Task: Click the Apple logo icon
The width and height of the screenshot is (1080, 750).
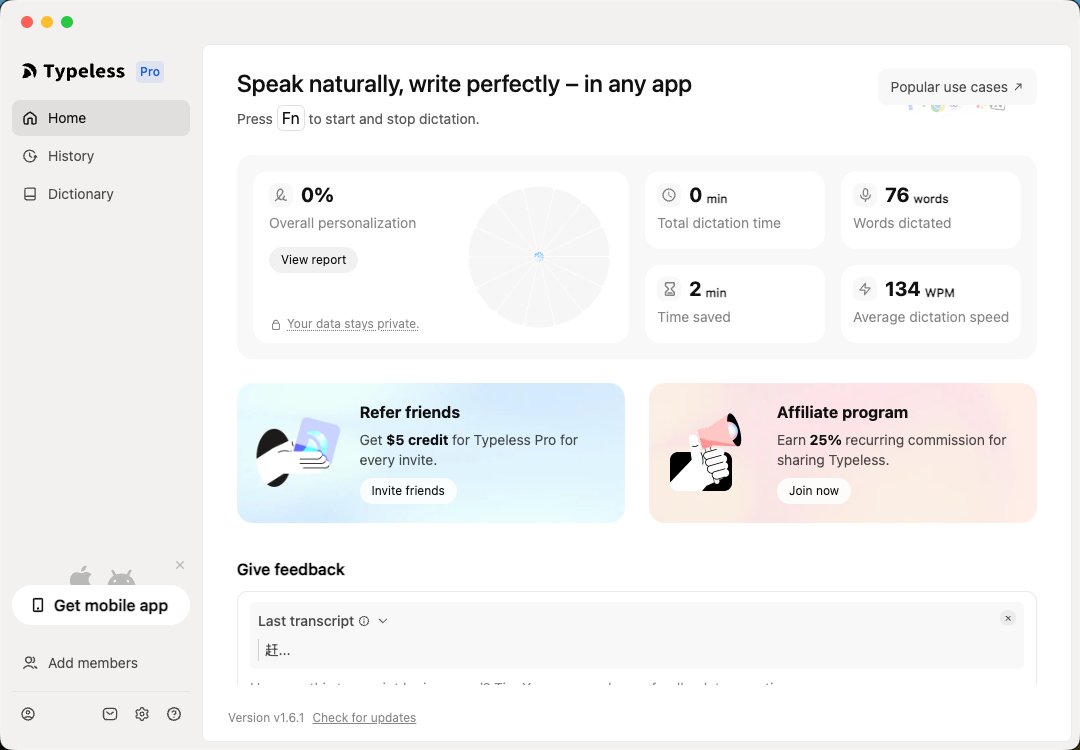Action: coord(81,576)
